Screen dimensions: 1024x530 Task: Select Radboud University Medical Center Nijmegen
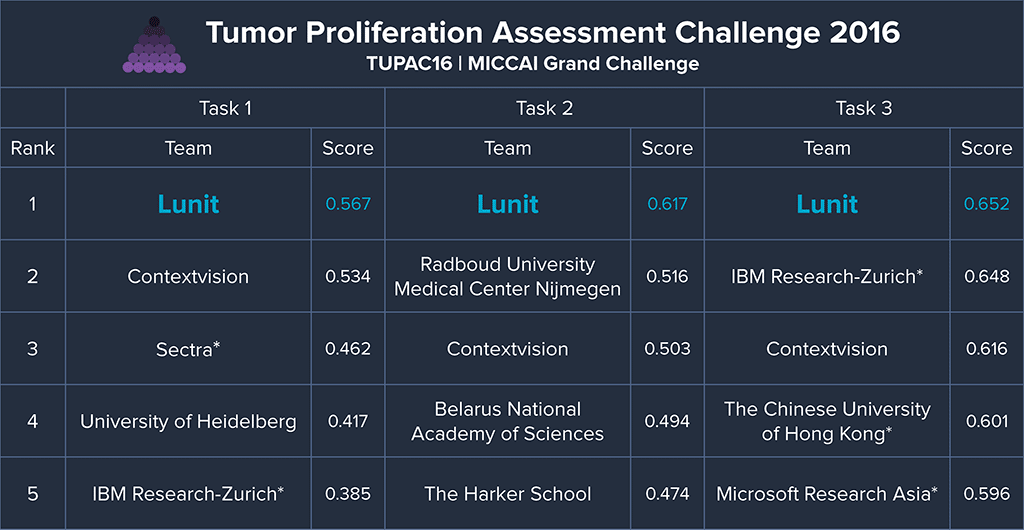point(507,277)
